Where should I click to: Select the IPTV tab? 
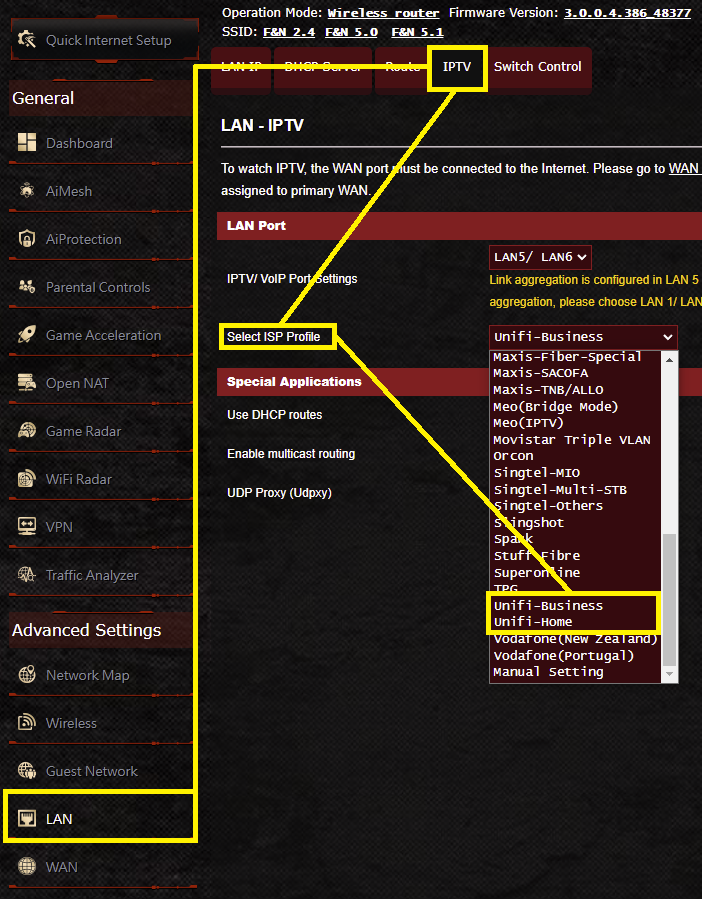click(457, 67)
